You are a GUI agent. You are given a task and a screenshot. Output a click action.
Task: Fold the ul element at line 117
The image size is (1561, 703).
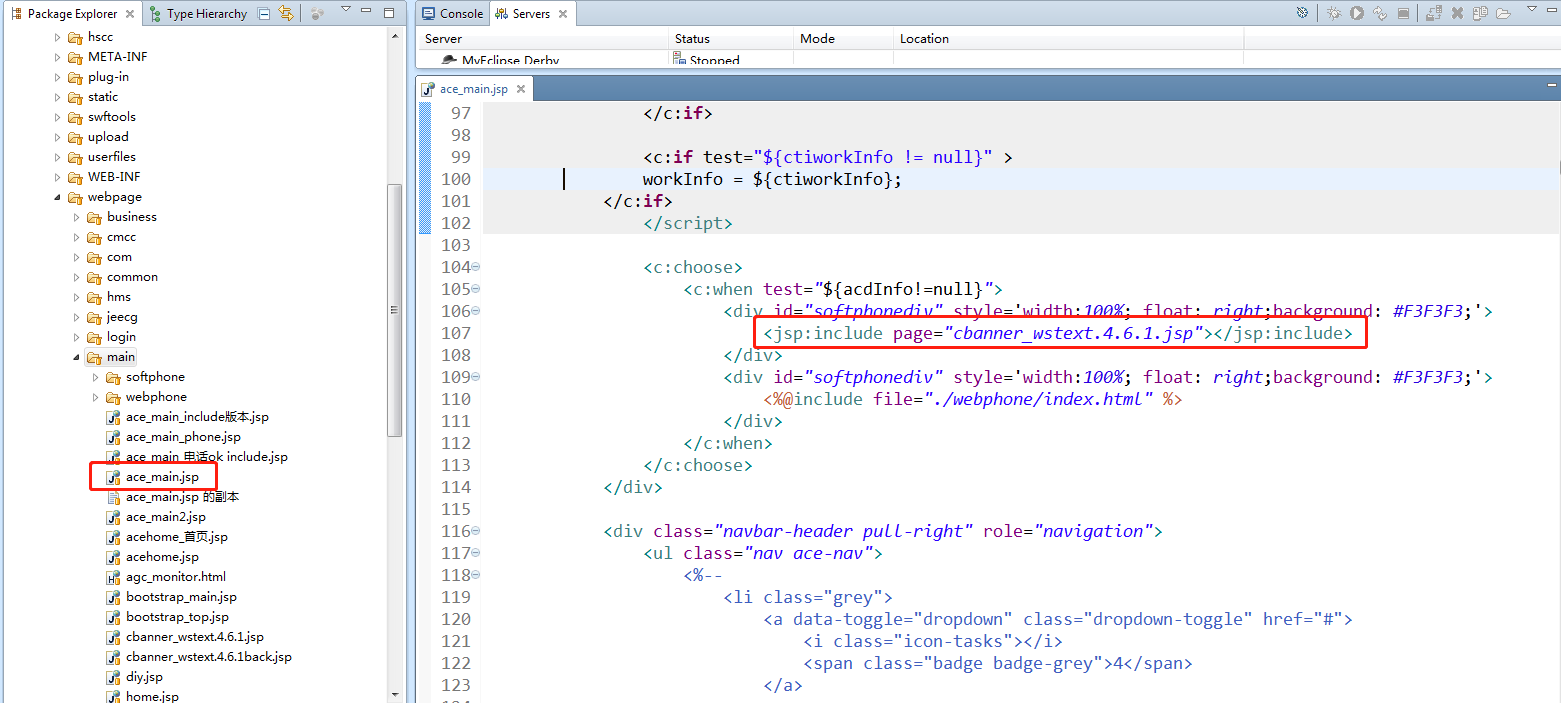pyautogui.click(x=475, y=553)
